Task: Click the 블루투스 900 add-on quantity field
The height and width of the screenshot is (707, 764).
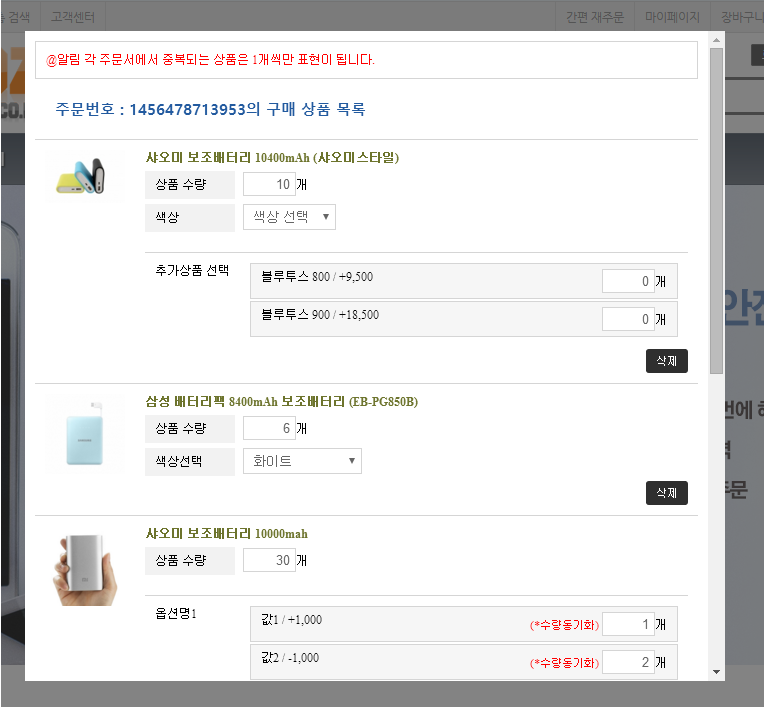Action: click(627, 319)
